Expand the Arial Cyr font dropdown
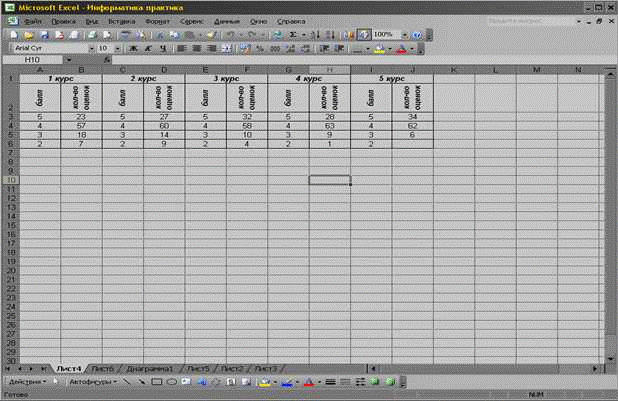The height and width of the screenshot is (401, 618). coord(91,48)
